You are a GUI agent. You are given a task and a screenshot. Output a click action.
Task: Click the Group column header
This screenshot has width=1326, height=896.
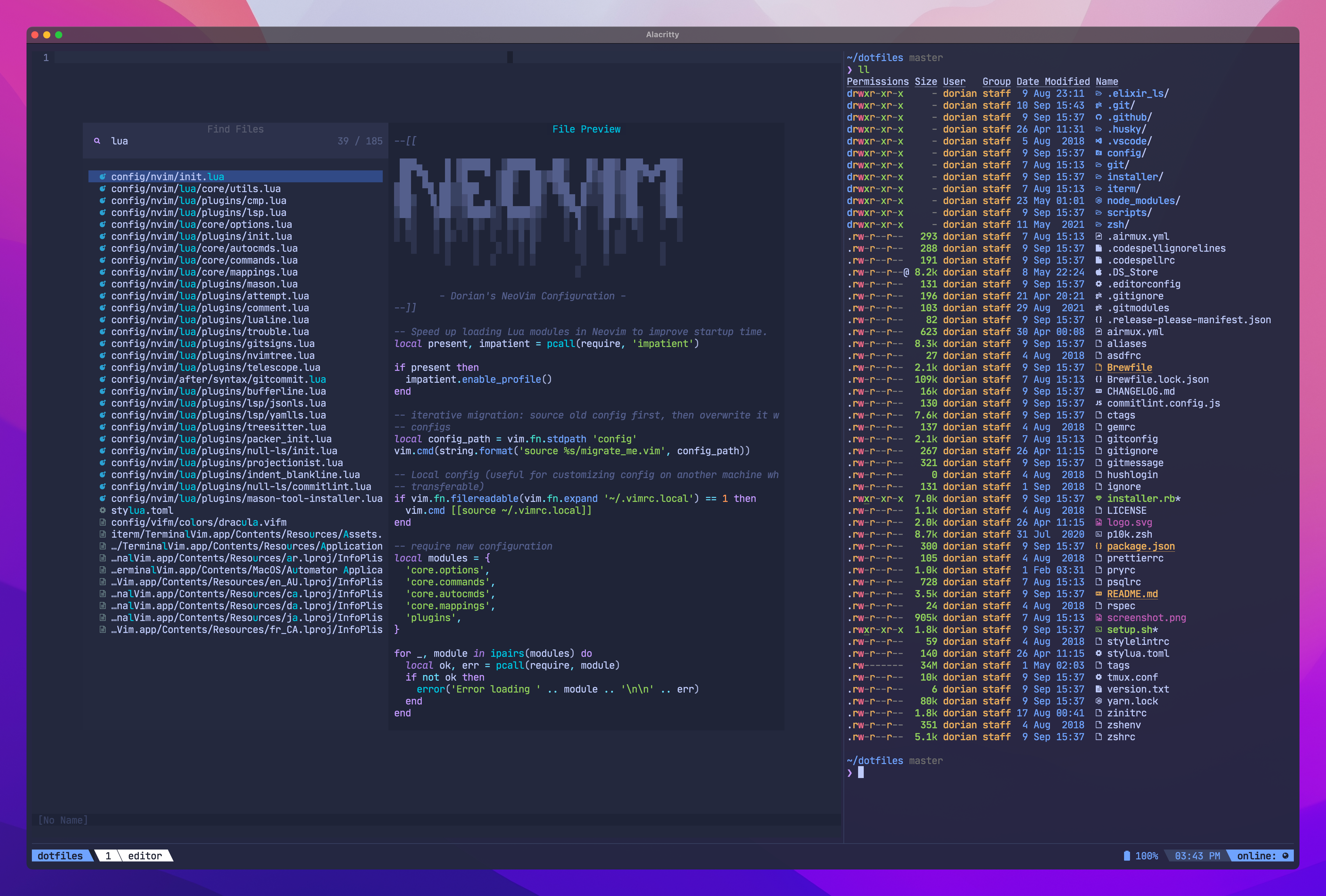(x=996, y=82)
